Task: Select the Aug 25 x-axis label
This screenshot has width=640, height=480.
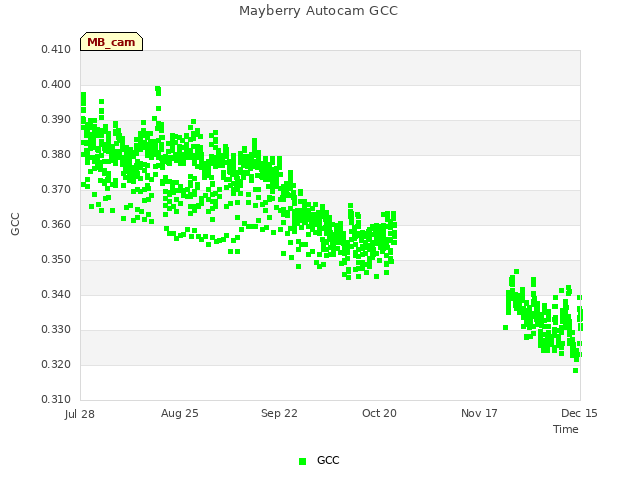Action: [x=180, y=413]
